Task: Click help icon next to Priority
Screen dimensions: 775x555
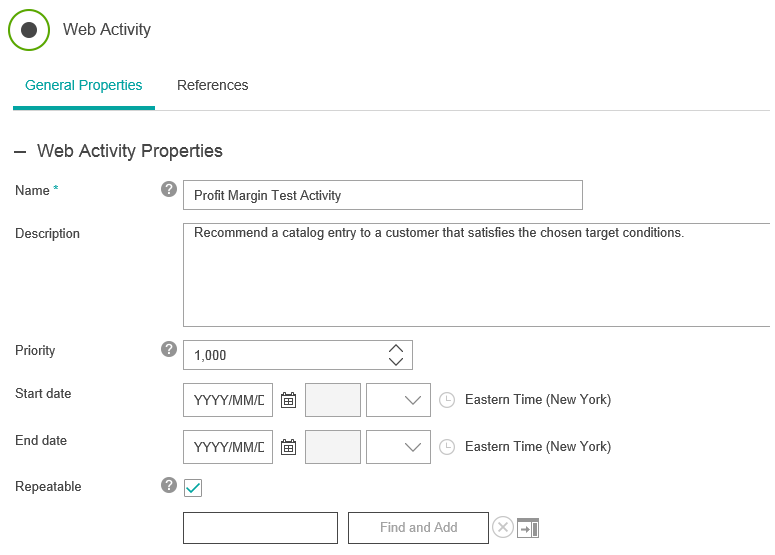Action: 169,349
